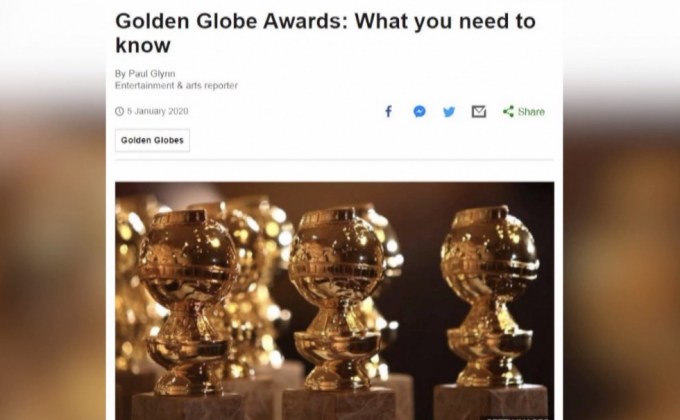Click the green share glyph icon
The width and height of the screenshot is (680, 420).
point(508,112)
